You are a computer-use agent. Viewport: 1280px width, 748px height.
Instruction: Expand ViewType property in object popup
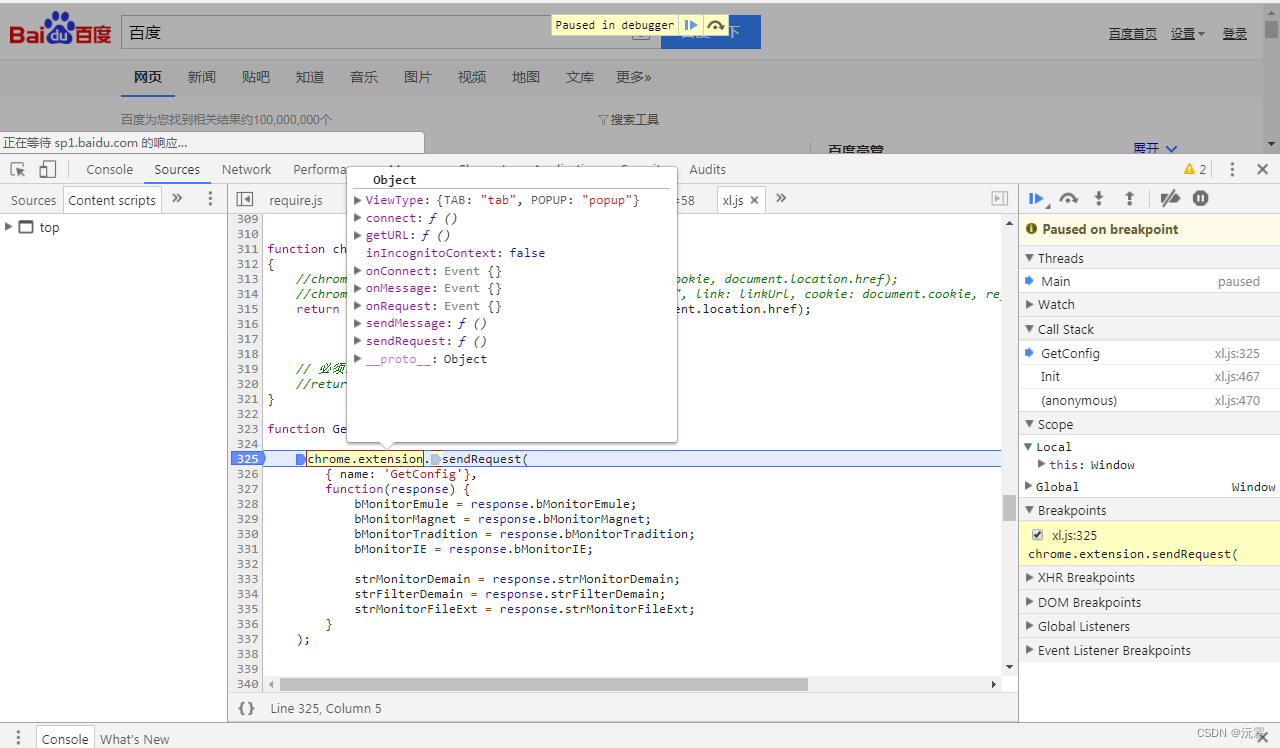click(x=358, y=200)
